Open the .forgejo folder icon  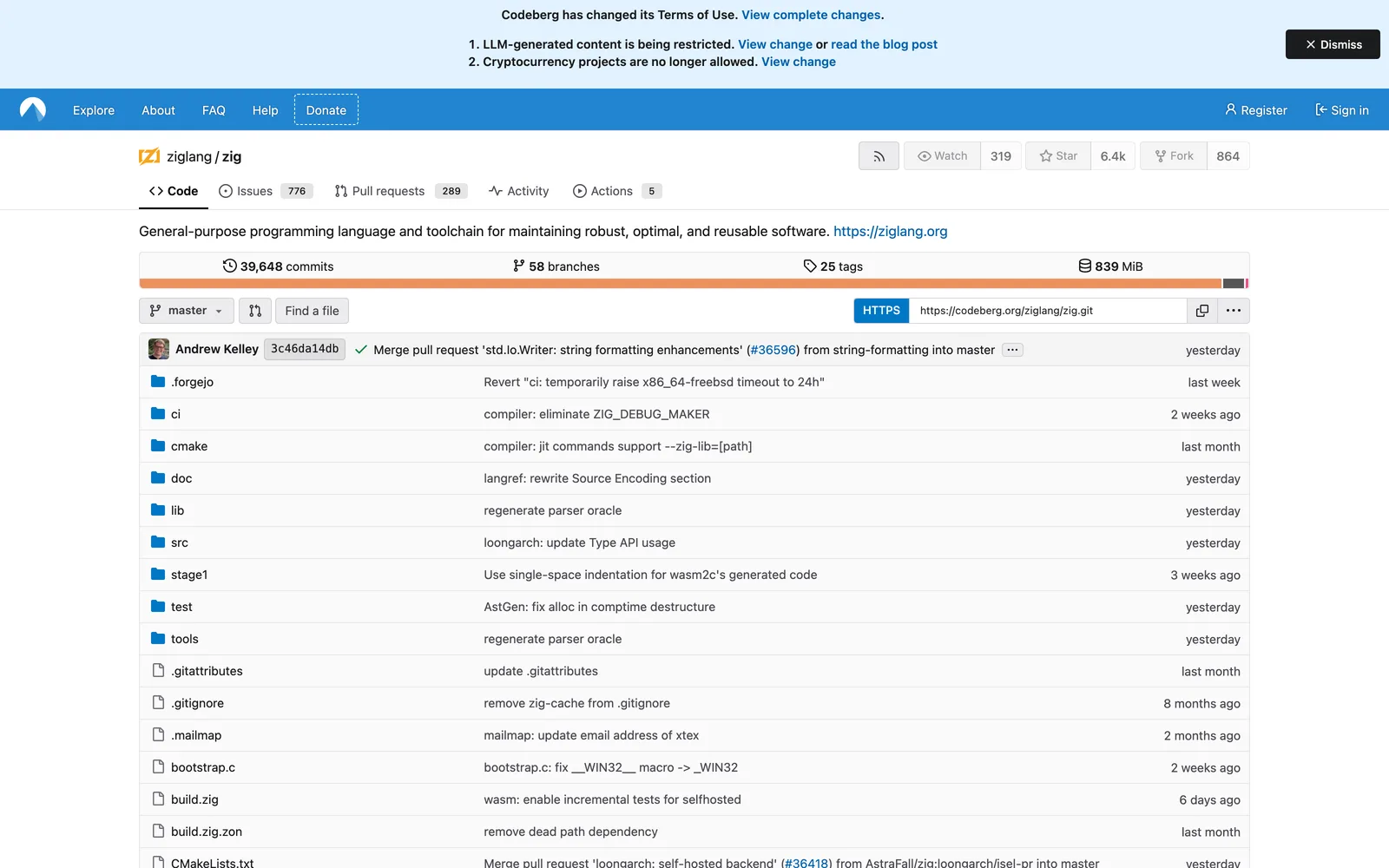tap(158, 381)
